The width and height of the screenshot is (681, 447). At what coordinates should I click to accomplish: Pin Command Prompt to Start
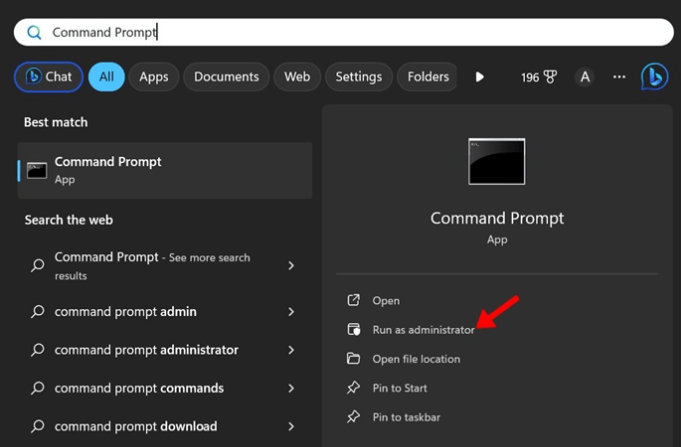tap(400, 388)
